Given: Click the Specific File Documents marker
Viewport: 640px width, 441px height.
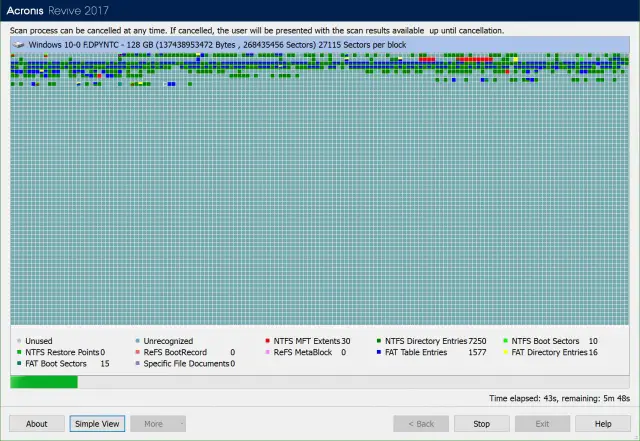Looking at the screenshot, I should (x=138, y=363).
